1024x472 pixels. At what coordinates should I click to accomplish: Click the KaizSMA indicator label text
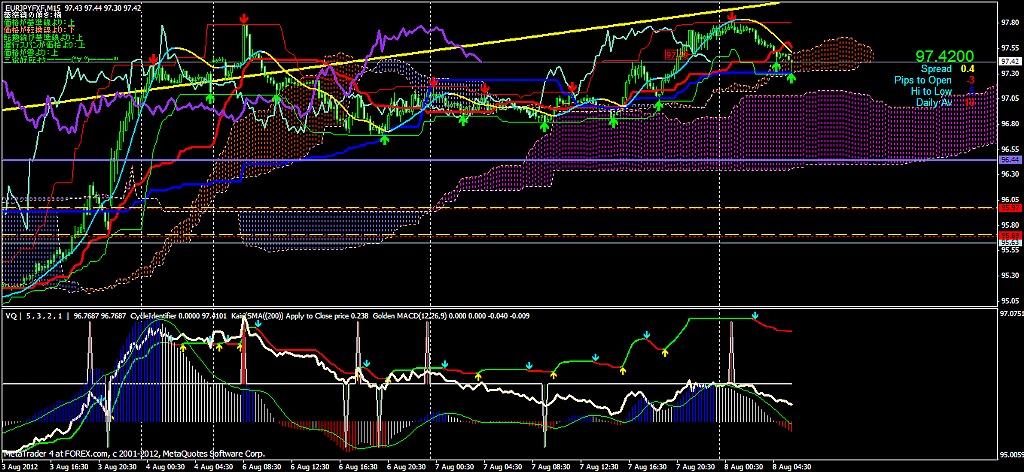tap(258, 315)
